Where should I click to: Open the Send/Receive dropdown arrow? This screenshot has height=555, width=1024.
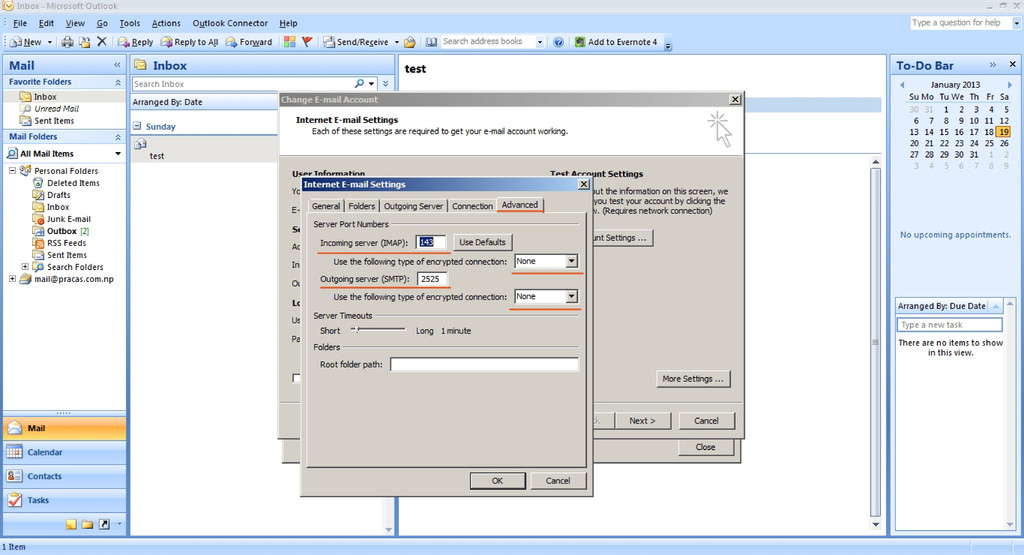click(396, 42)
